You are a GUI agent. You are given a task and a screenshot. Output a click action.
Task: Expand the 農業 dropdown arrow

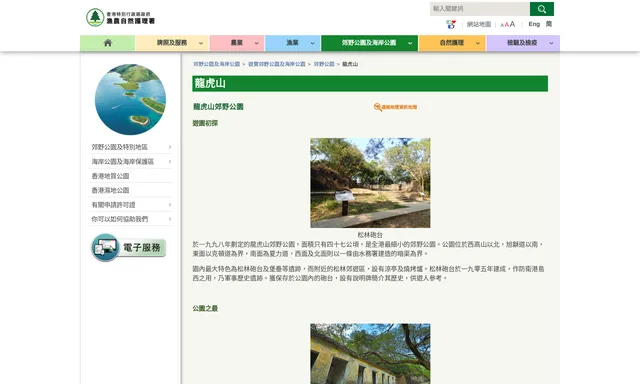coord(256,43)
